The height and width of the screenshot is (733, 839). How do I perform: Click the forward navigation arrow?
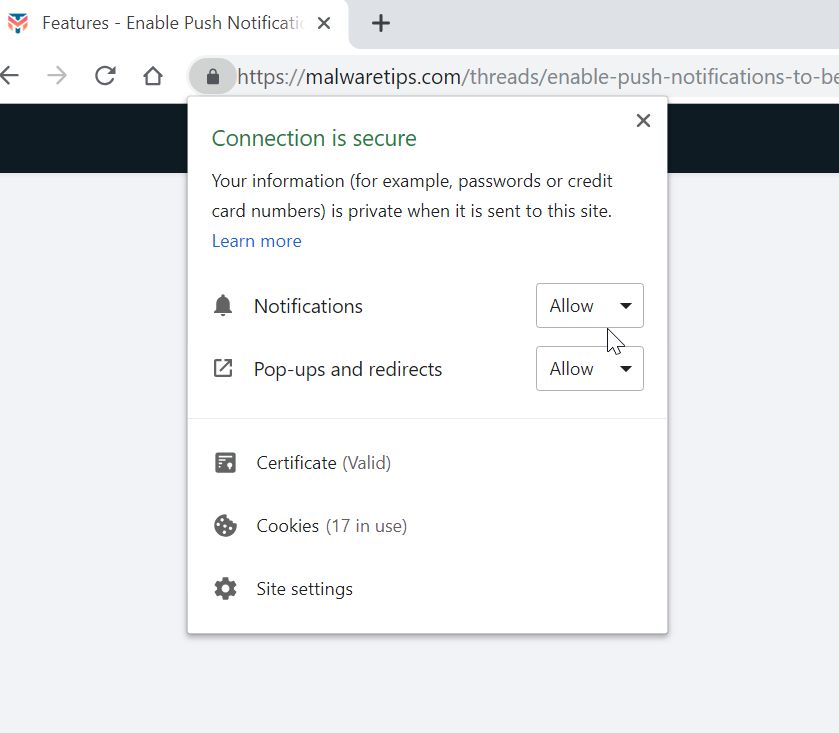coord(57,76)
